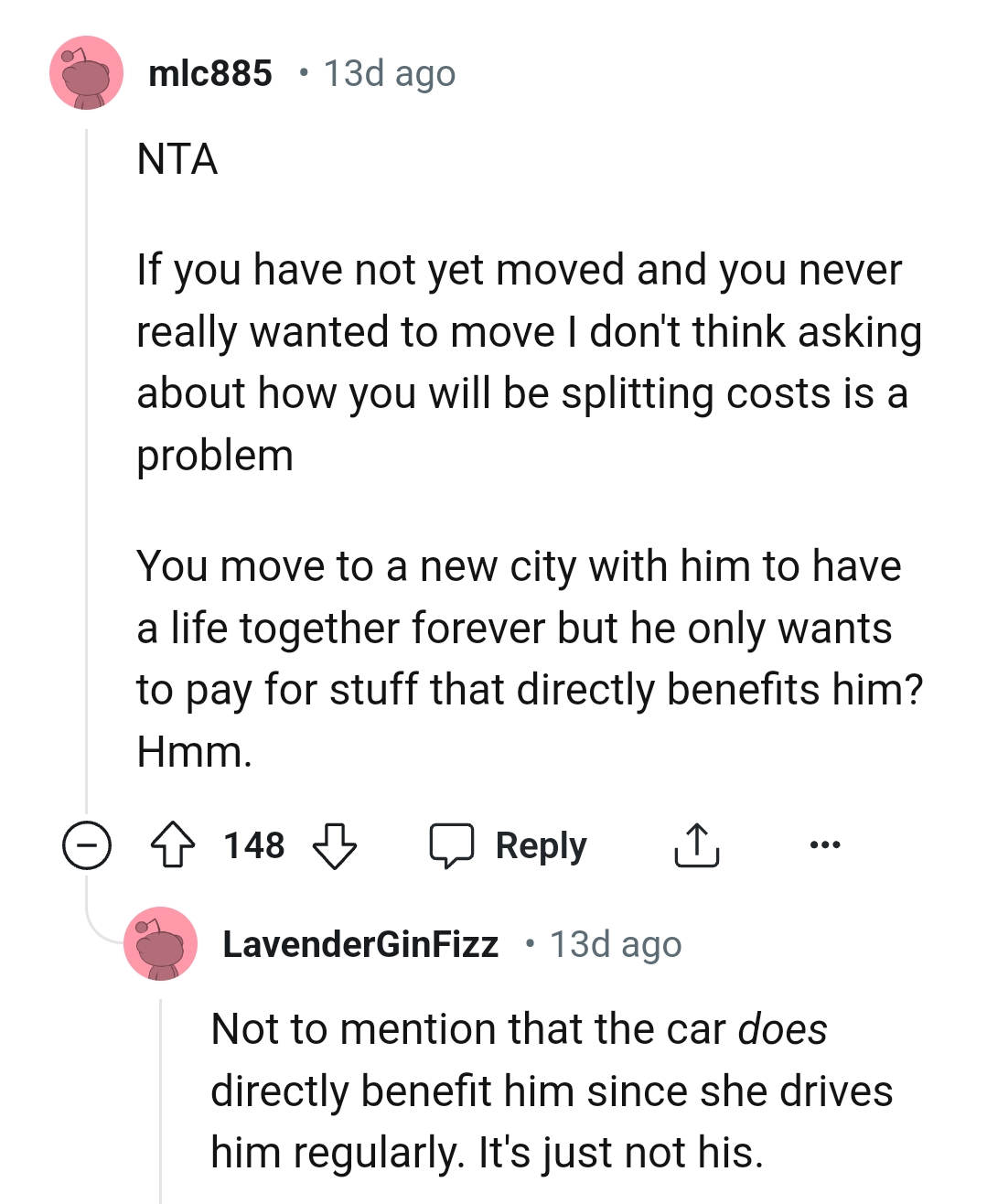The image size is (987, 1204).
Task: Click the share icon under mlc885's comment
Action: (x=696, y=844)
